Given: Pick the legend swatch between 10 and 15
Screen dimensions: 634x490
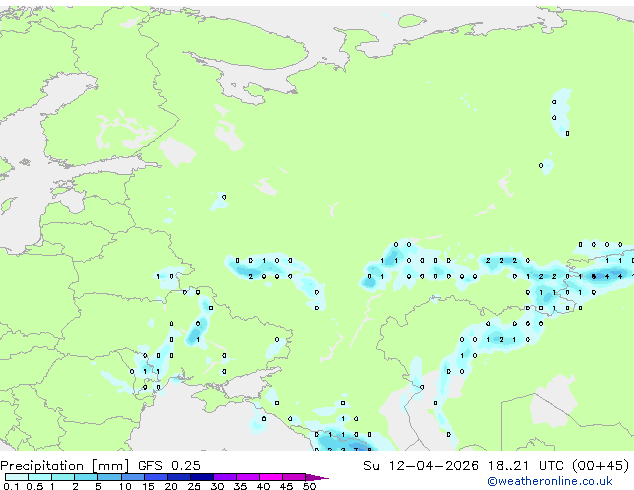Looking at the screenshot, I should click(x=133, y=477).
